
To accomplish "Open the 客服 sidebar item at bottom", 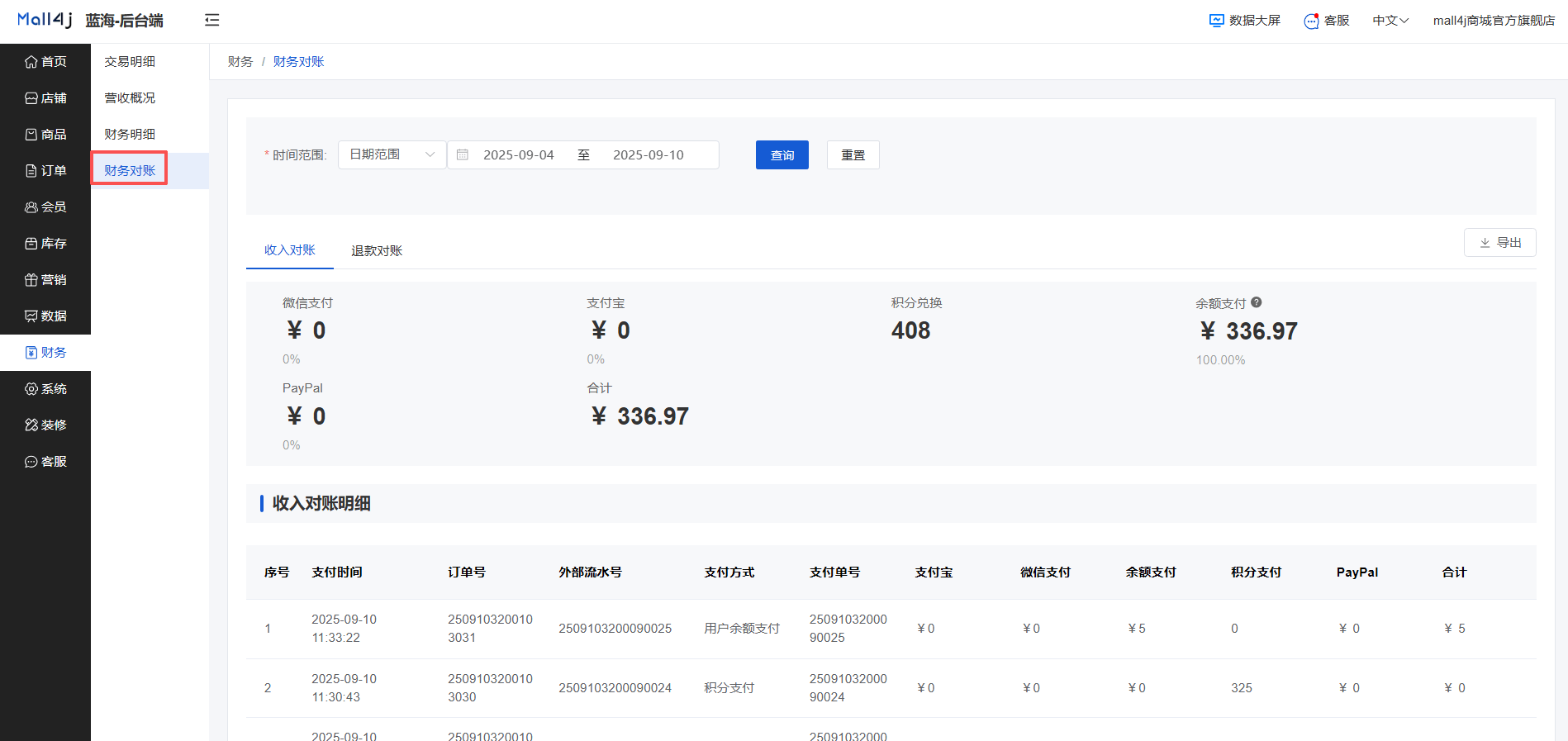I will pyautogui.click(x=45, y=462).
